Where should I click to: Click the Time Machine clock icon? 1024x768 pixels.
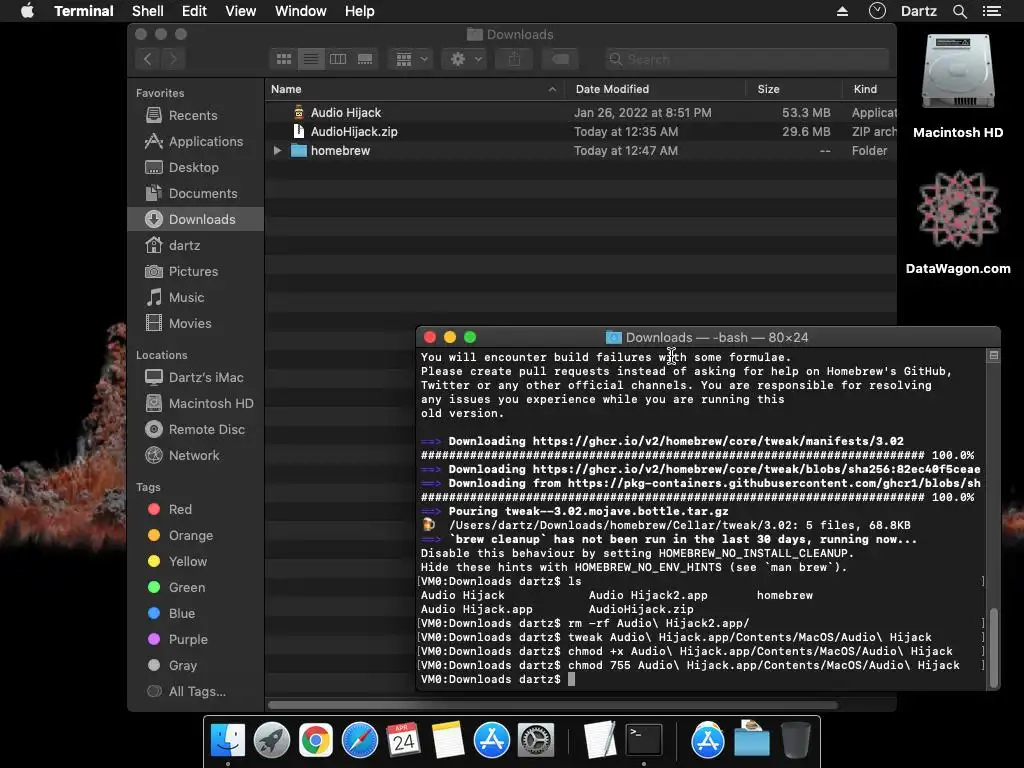pyautogui.click(x=877, y=10)
